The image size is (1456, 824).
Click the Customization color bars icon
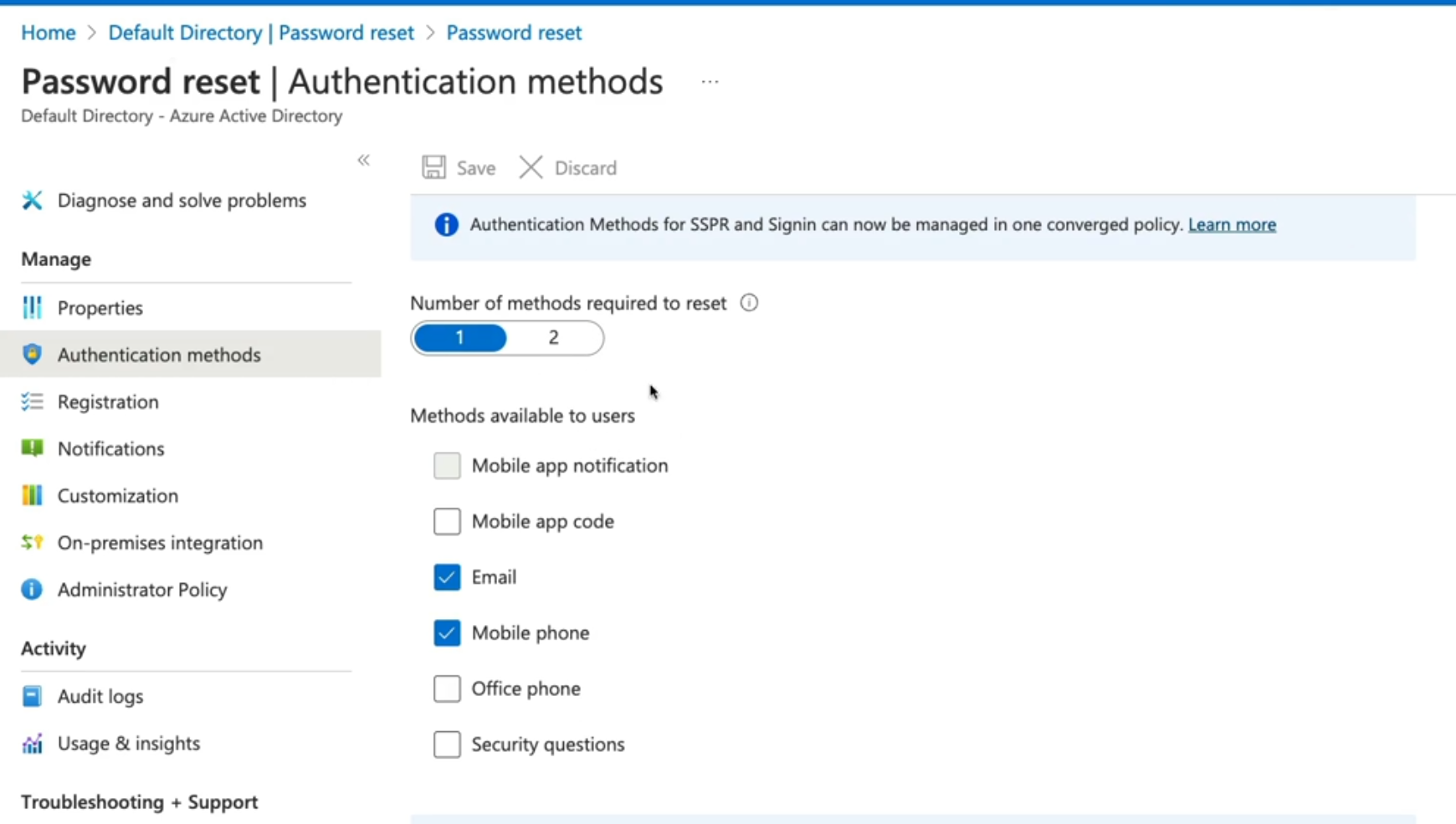(32, 496)
